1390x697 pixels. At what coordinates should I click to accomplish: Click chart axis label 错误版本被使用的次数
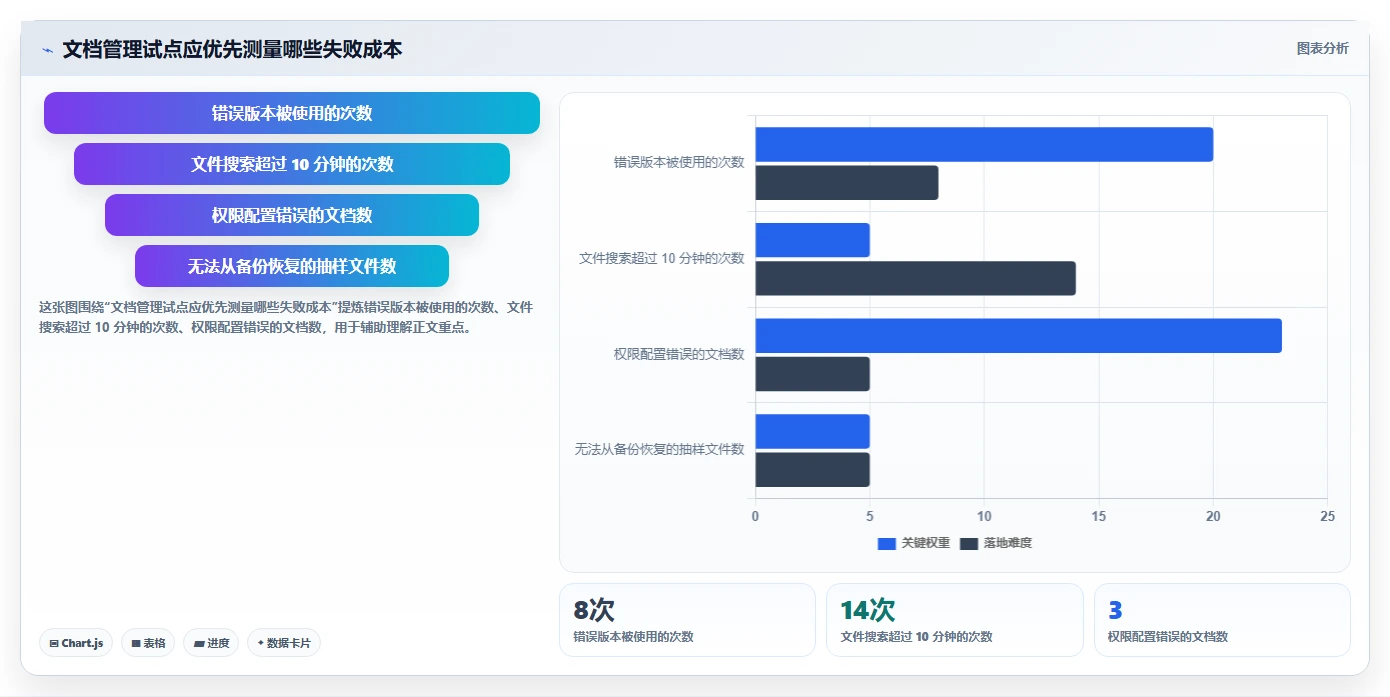tap(679, 162)
